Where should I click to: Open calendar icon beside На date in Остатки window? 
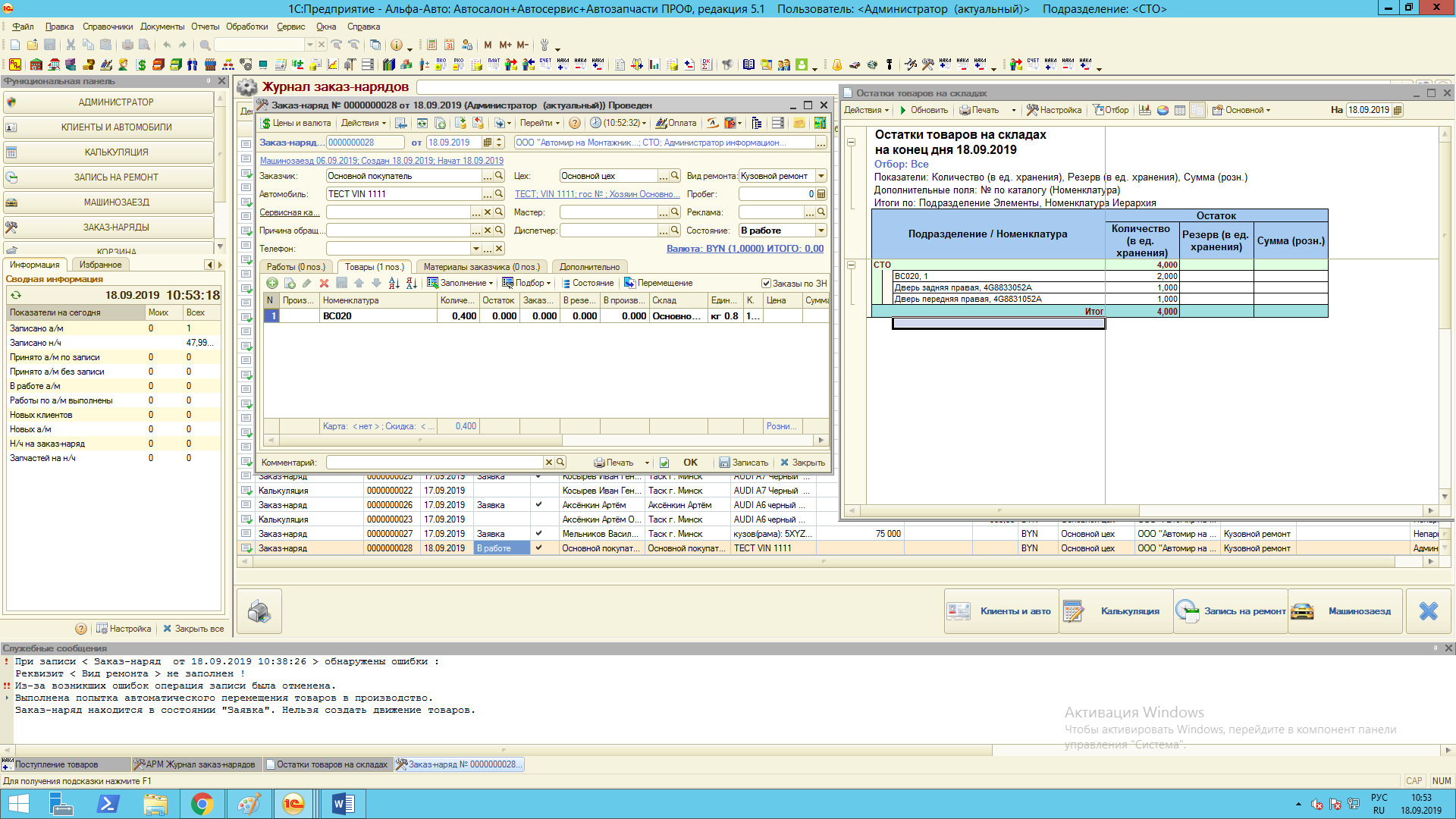point(1398,110)
